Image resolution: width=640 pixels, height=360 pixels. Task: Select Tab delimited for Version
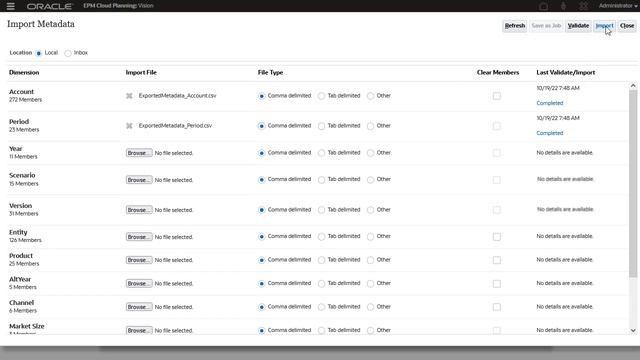[321, 210]
